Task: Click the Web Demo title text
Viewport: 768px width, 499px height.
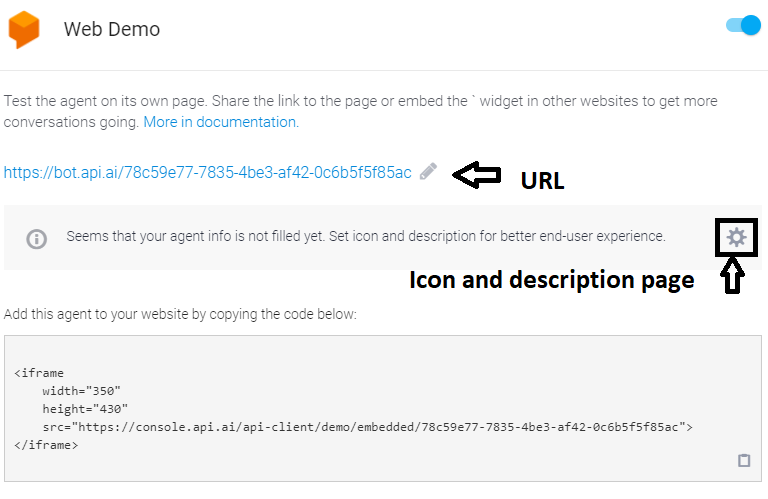Action: [112, 29]
